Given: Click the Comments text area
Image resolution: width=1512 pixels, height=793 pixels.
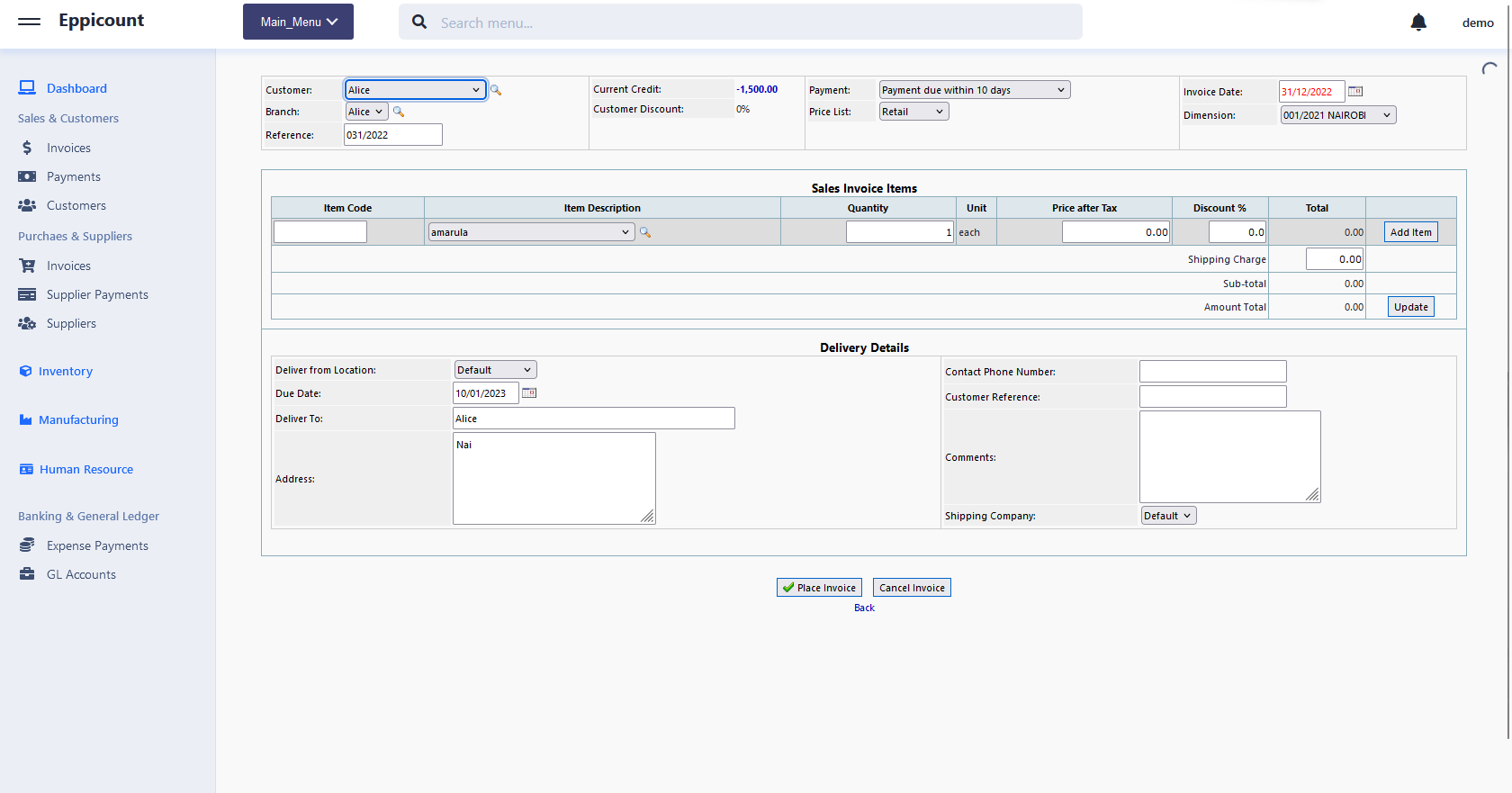Looking at the screenshot, I should pyautogui.click(x=1230, y=456).
